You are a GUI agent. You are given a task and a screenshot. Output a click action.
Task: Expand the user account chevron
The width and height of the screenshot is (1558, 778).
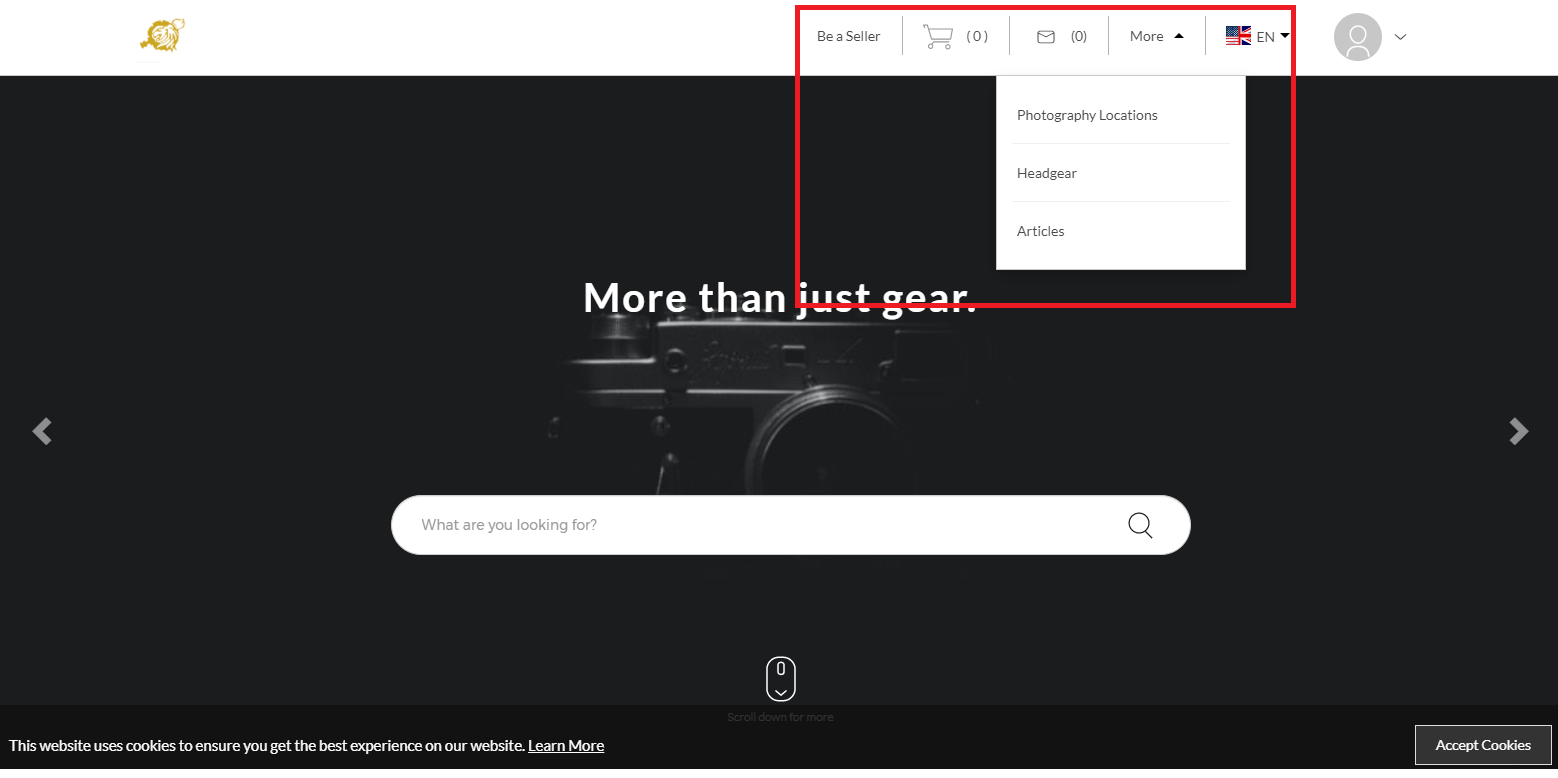1400,37
